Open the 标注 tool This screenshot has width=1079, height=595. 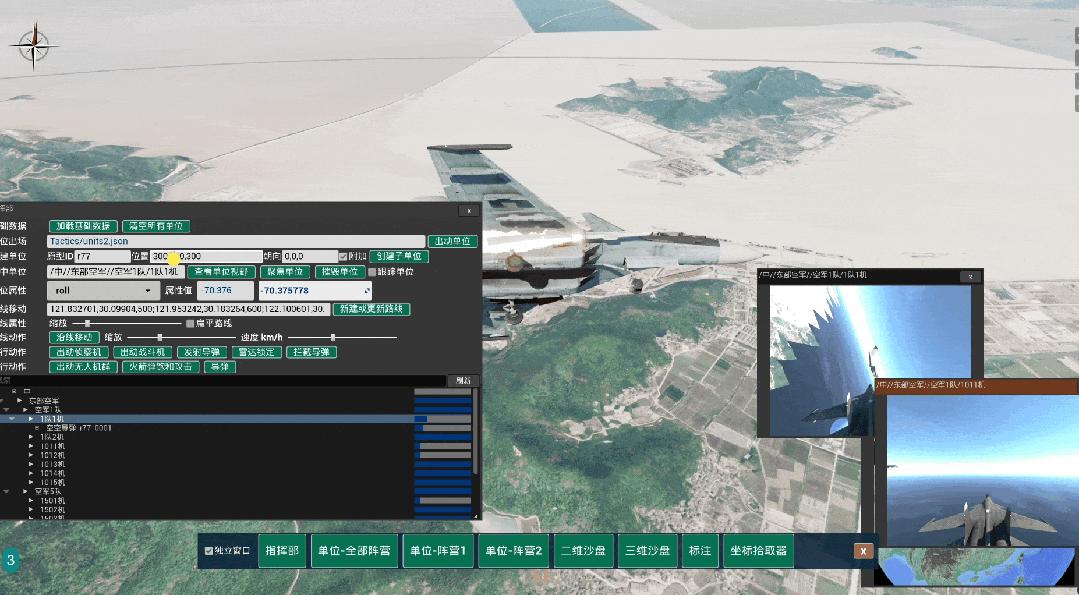[700, 551]
